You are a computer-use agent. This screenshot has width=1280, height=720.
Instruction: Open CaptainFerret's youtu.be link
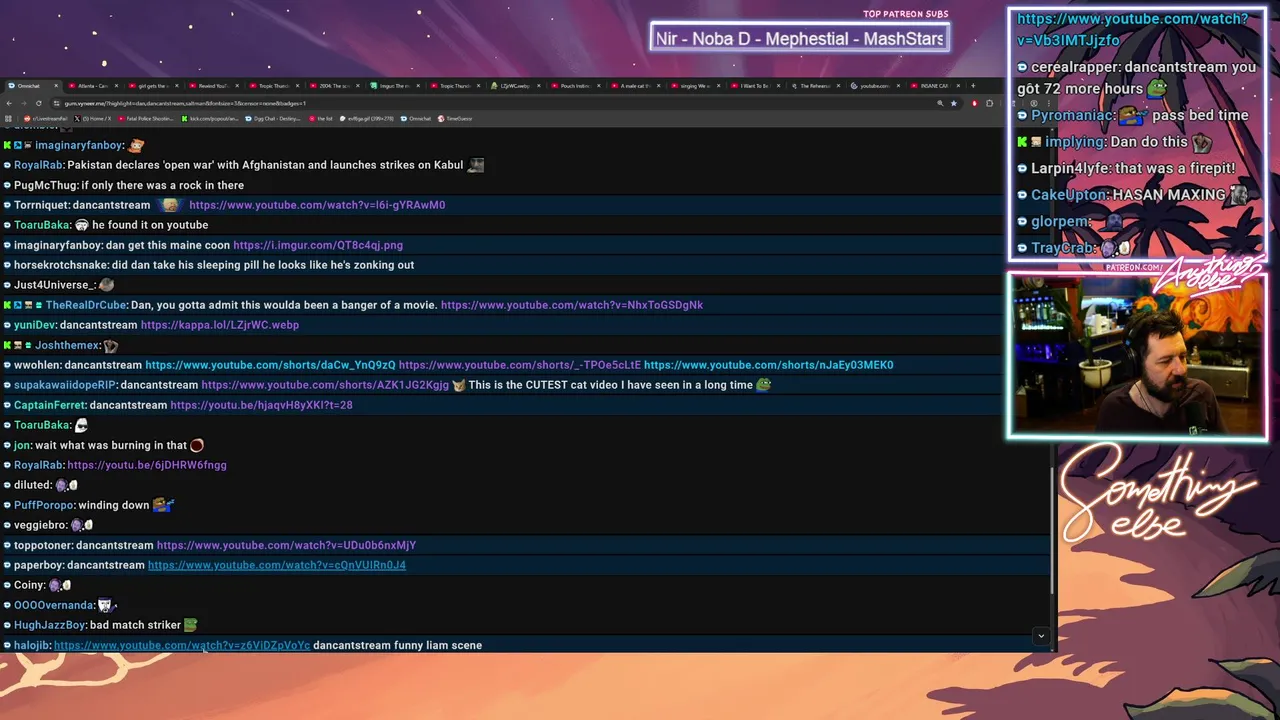click(x=261, y=405)
